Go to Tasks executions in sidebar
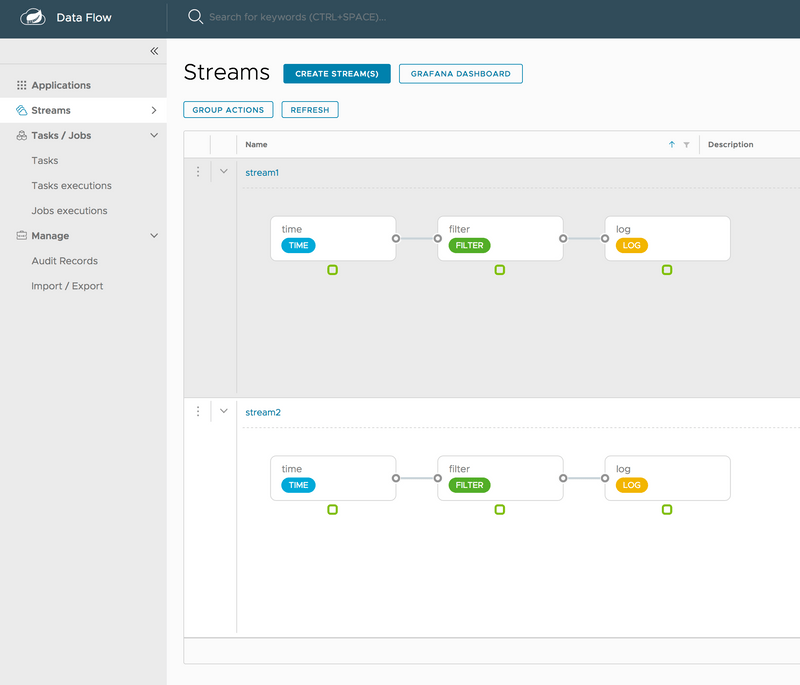Screen dimensions: 800x685 coord(71,185)
